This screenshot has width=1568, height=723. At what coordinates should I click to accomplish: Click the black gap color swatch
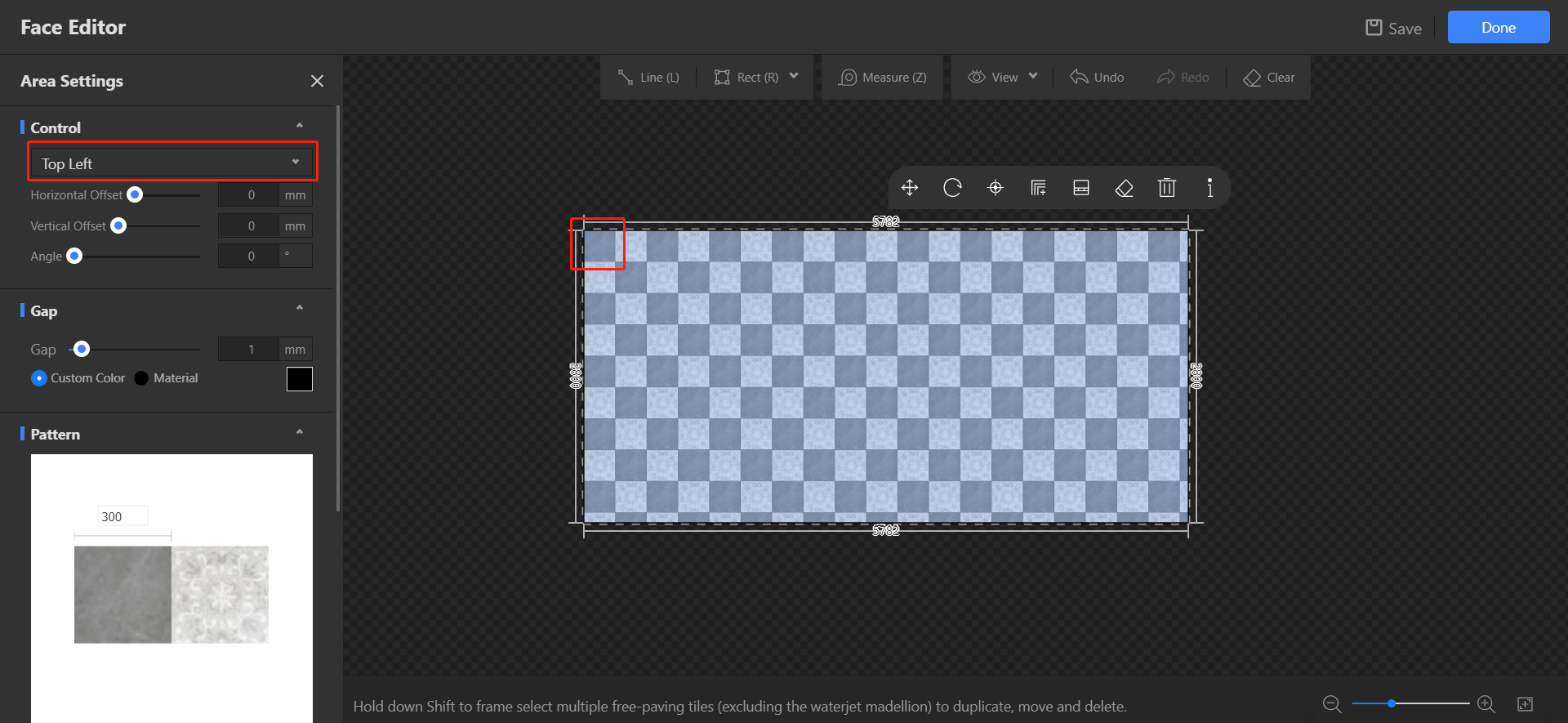pyautogui.click(x=300, y=379)
